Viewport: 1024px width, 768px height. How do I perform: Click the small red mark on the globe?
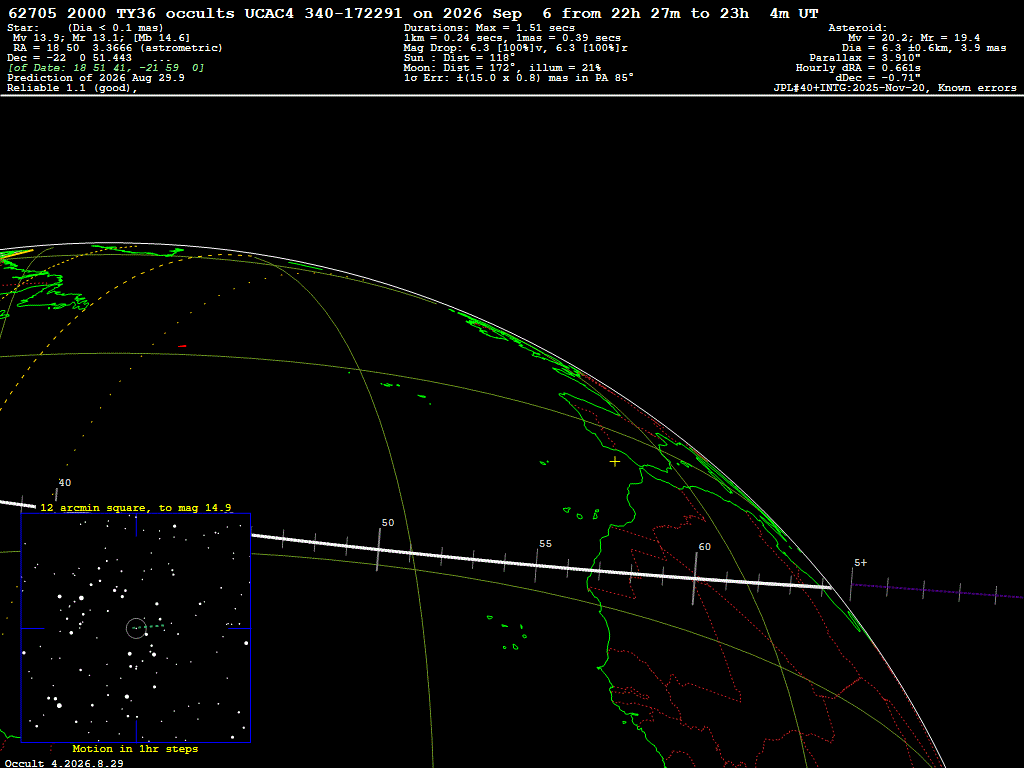(182, 346)
